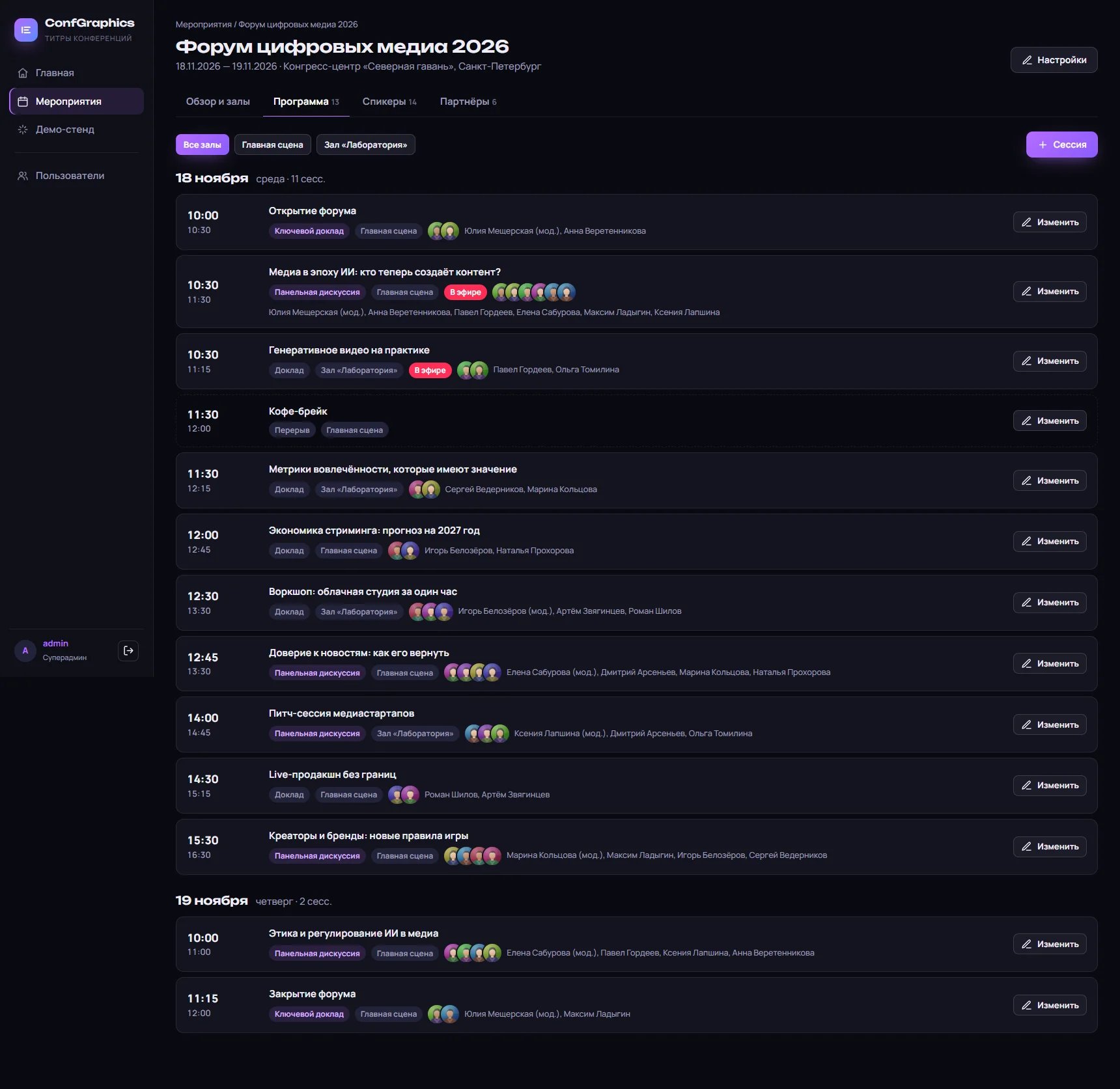Edit the Кофе-брейк session
Image resolution: width=1120 pixels, height=1089 pixels.
(1050, 420)
